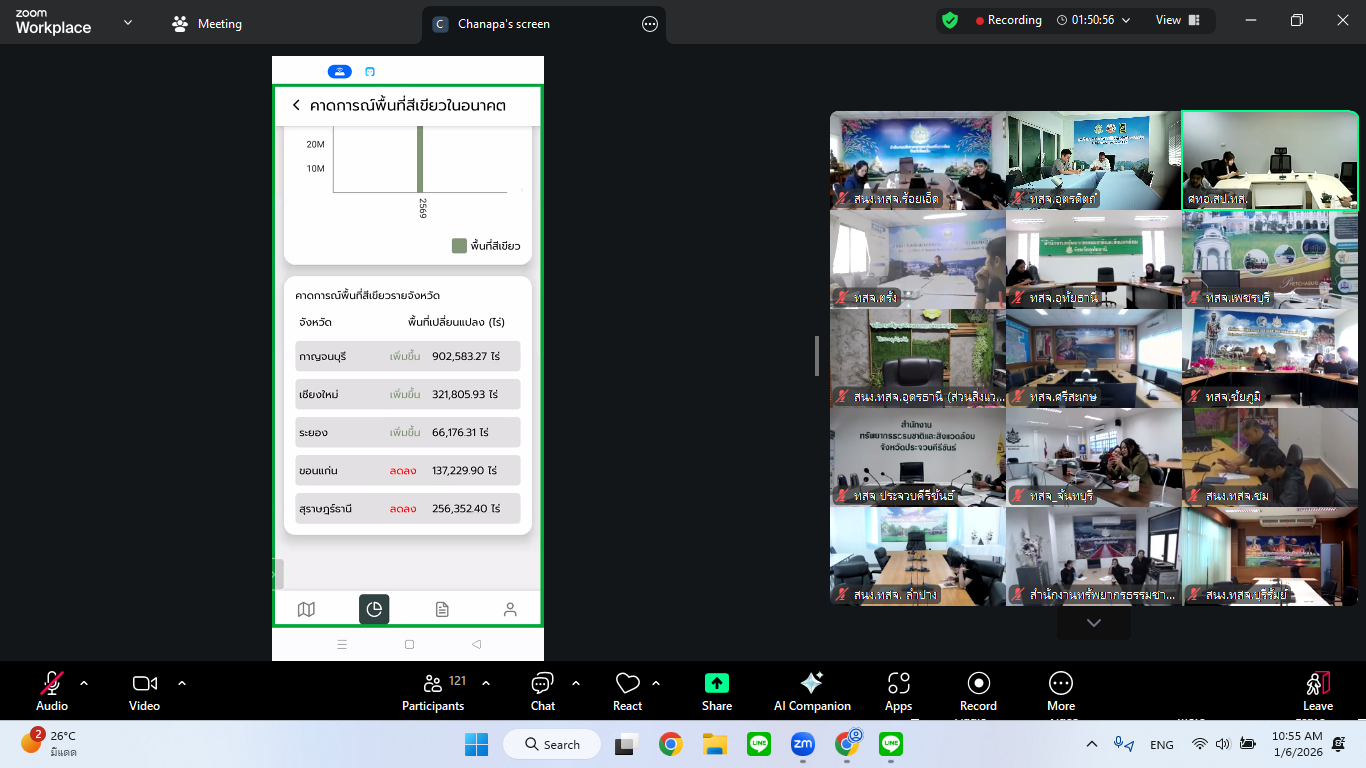Open AI Companion
This screenshot has height=768, width=1366.
click(812, 690)
